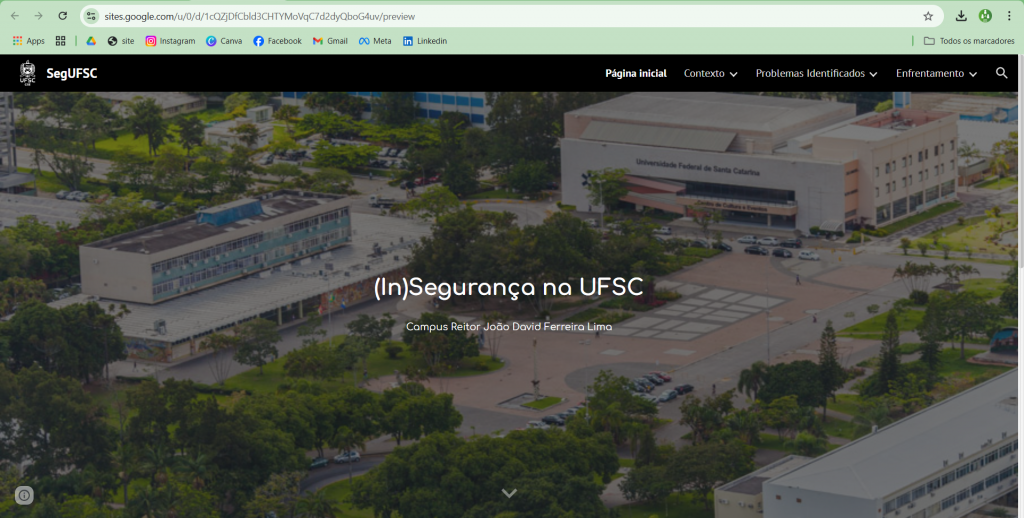Open the Gmail bookmark
The height and width of the screenshot is (518, 1024).
(x=330, y=40)
